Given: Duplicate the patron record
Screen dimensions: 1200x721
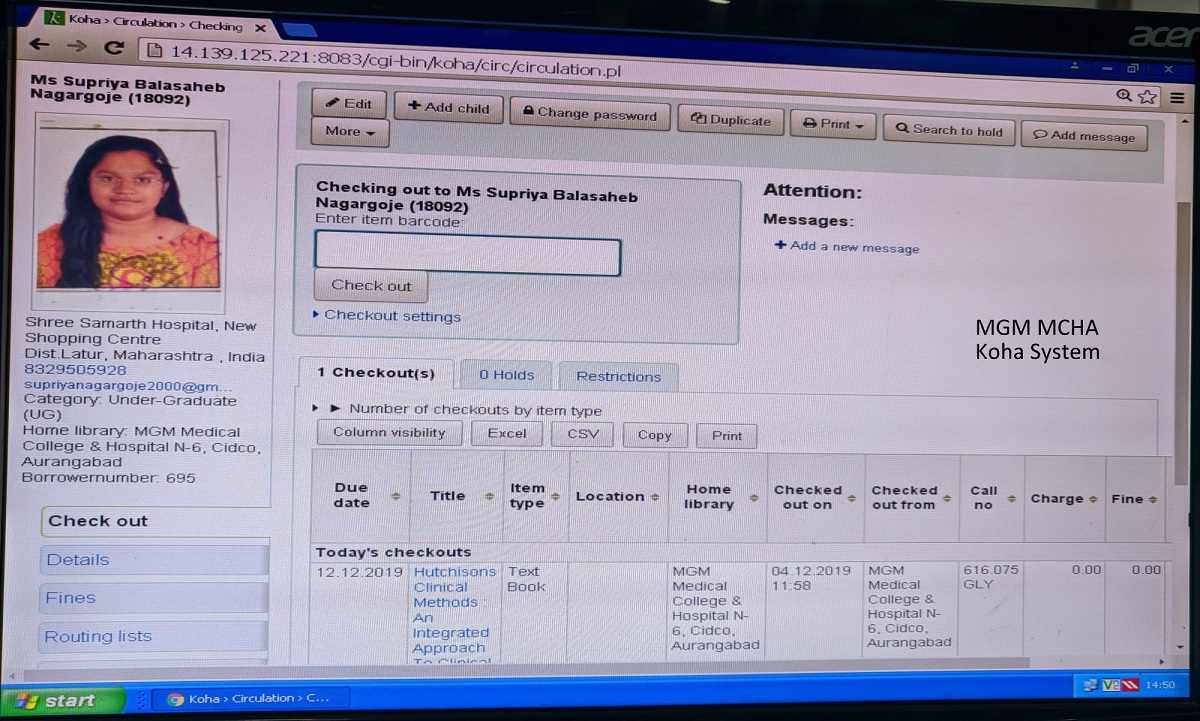Looking at the screenshot, I should tap(730, 121).
